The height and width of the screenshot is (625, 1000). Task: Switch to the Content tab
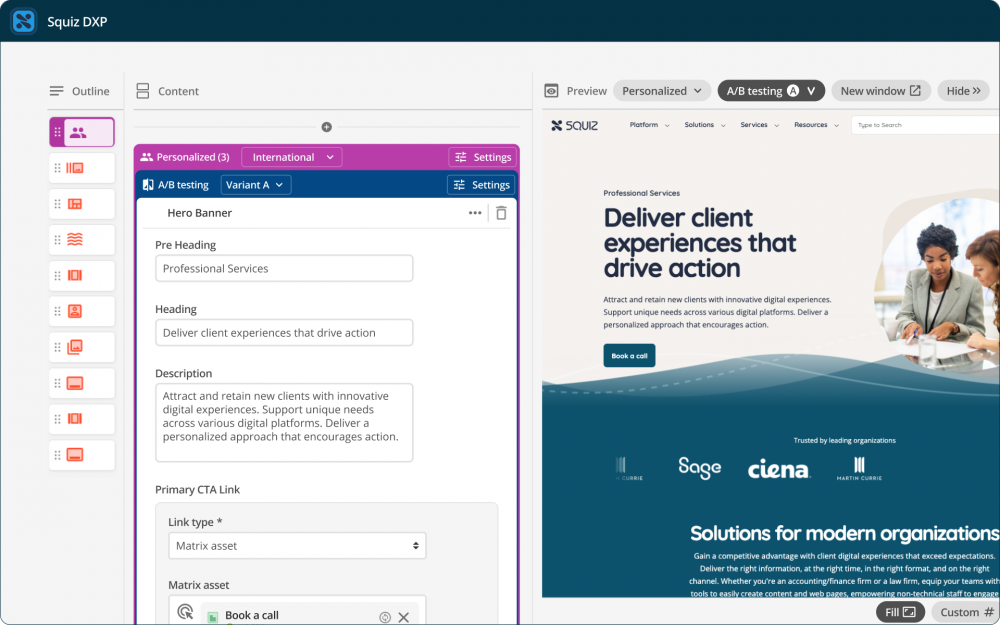[167, 90]
